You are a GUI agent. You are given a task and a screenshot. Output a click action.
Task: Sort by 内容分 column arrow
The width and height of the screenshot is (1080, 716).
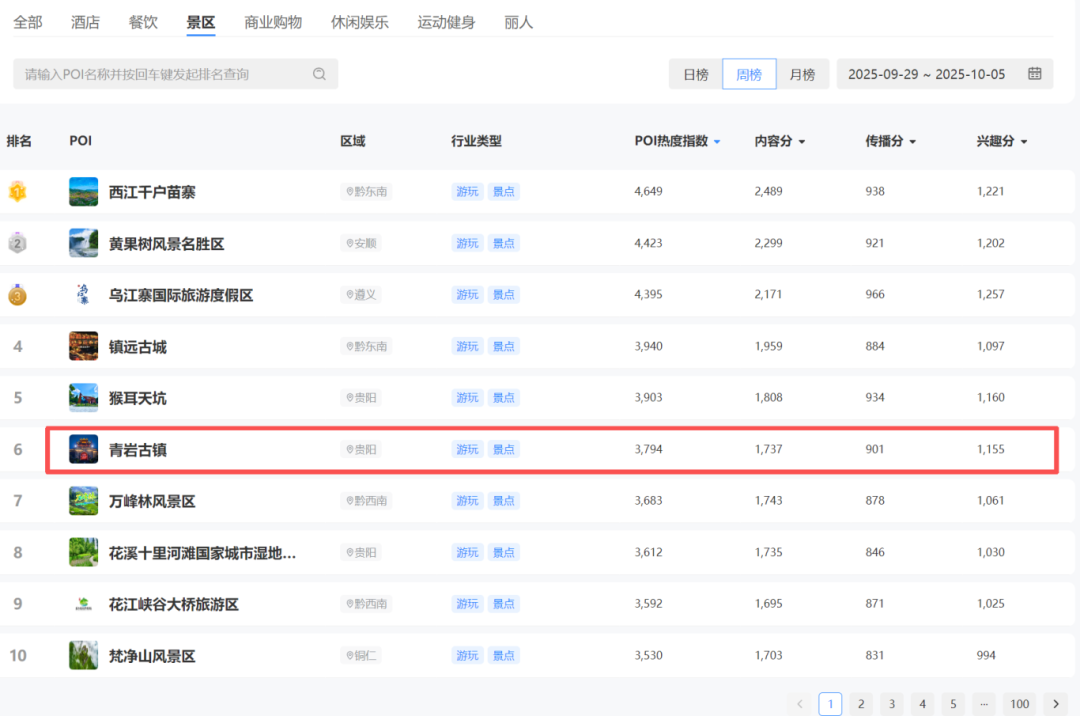coord(802,142)
